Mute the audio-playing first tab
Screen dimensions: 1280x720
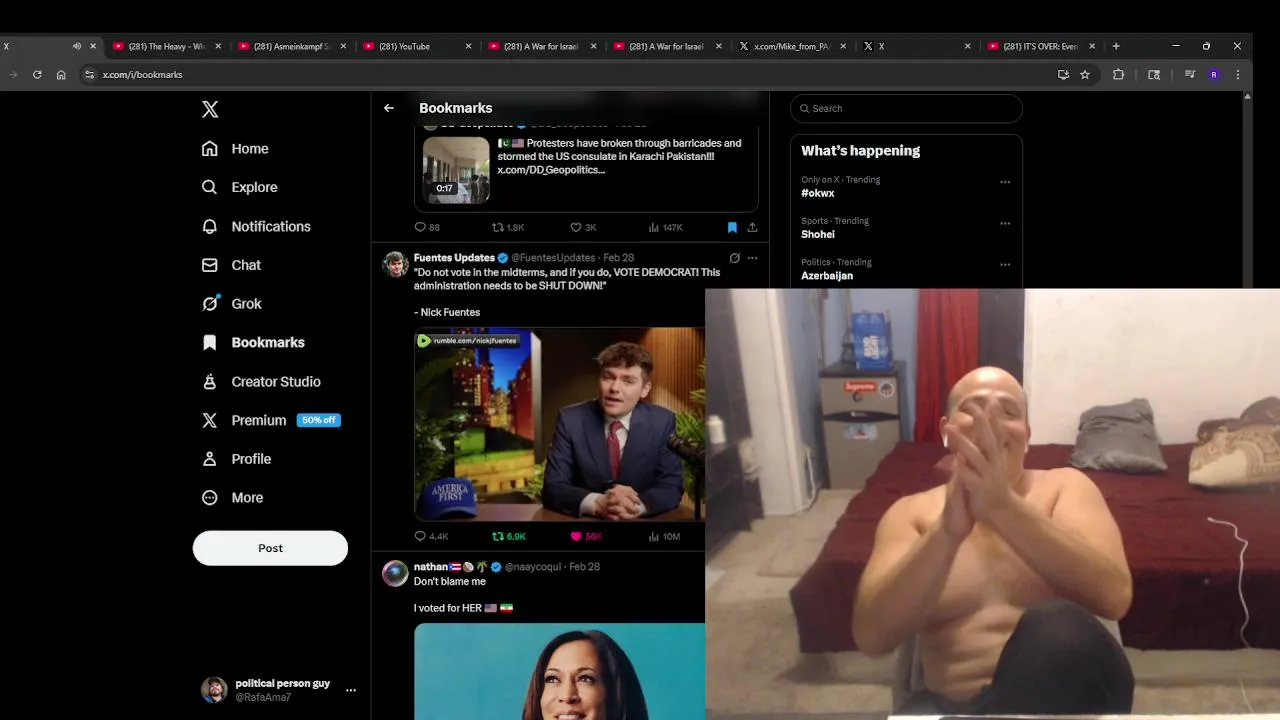[77, 46]
